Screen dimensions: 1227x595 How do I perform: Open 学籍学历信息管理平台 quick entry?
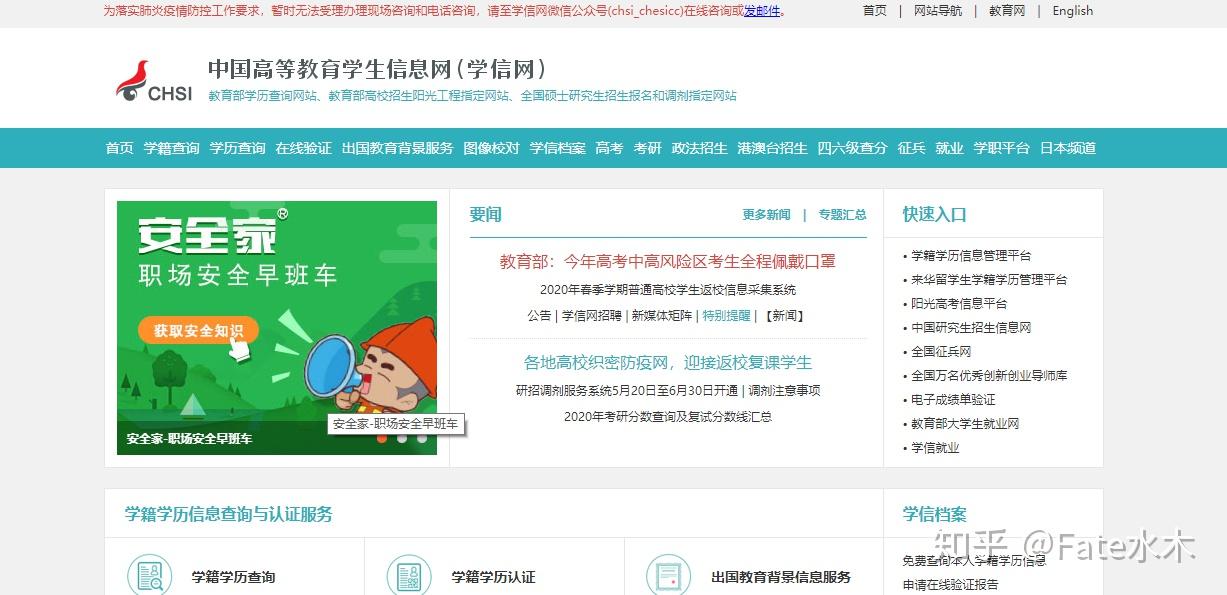tap(971, 256)
